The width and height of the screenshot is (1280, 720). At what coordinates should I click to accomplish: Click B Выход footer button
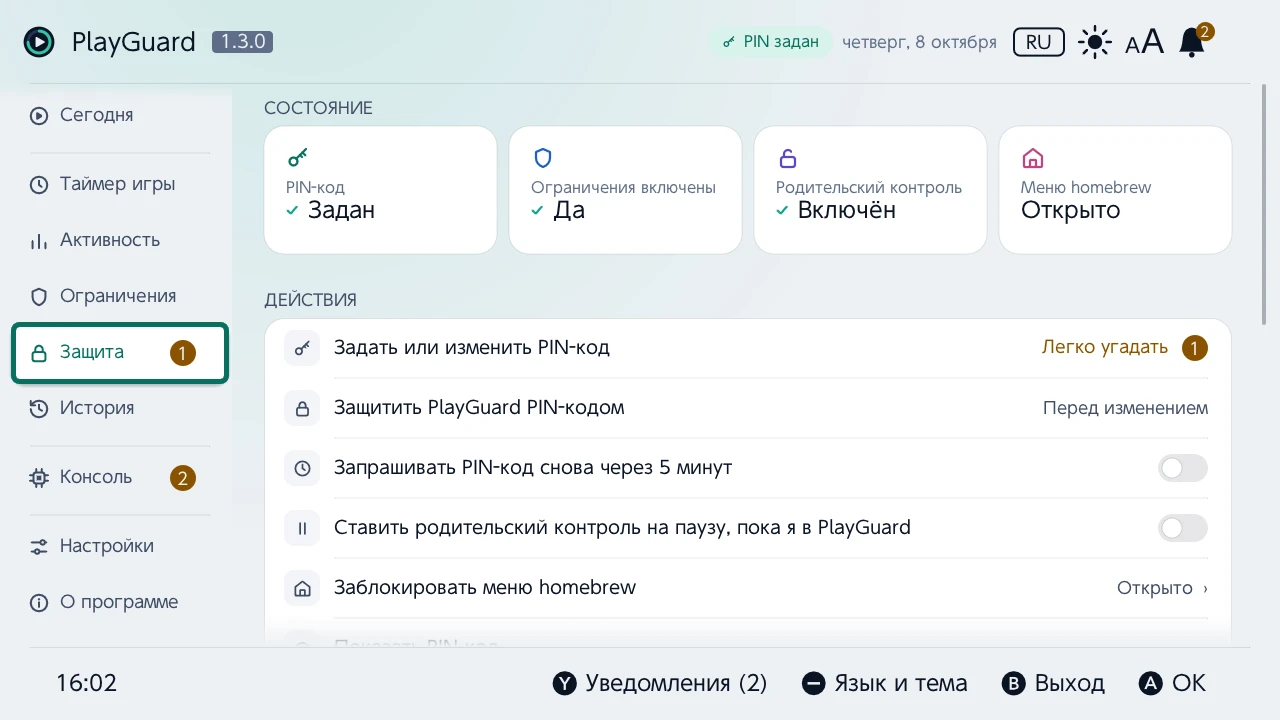(x=1053, y=683)
